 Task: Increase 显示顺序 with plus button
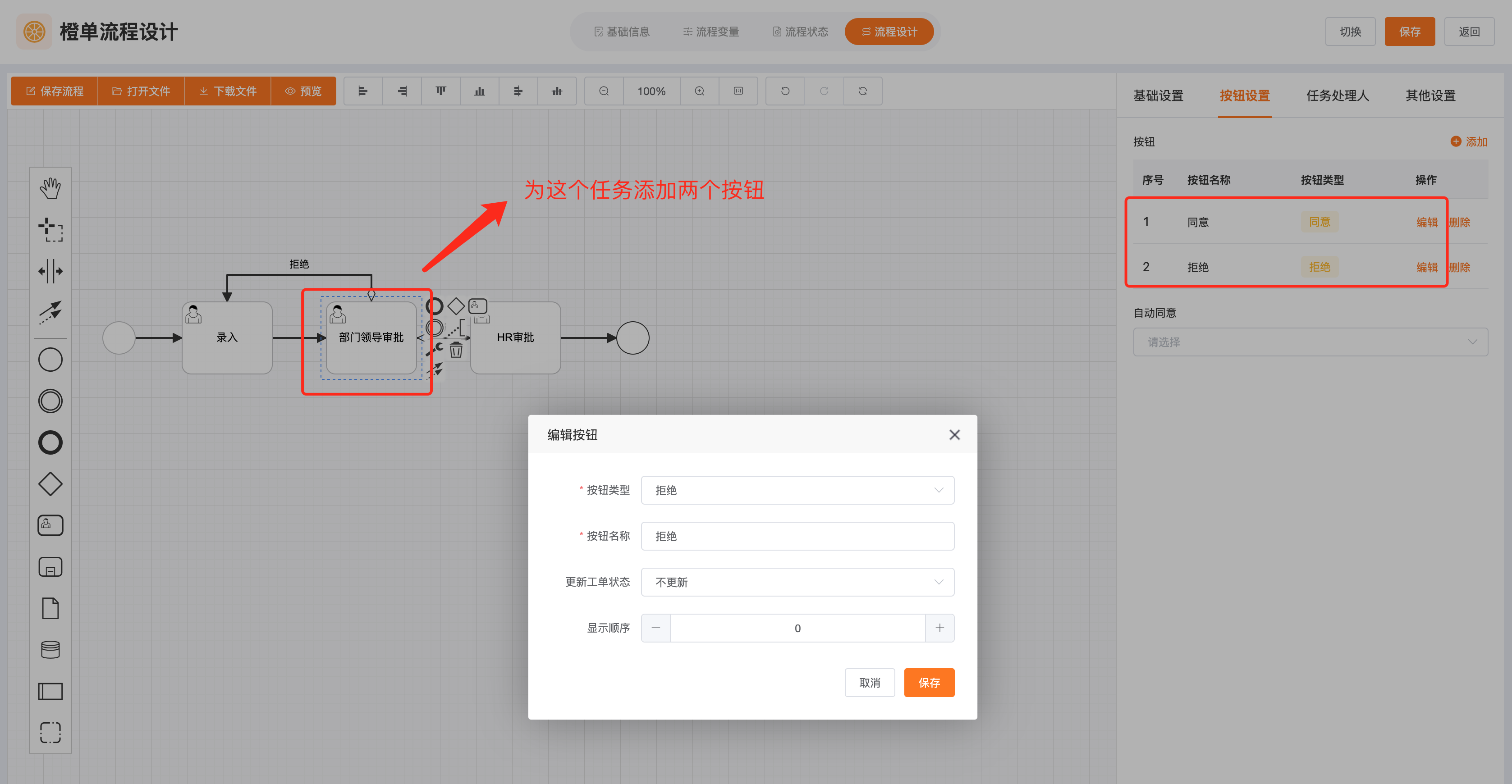point(939,628)
